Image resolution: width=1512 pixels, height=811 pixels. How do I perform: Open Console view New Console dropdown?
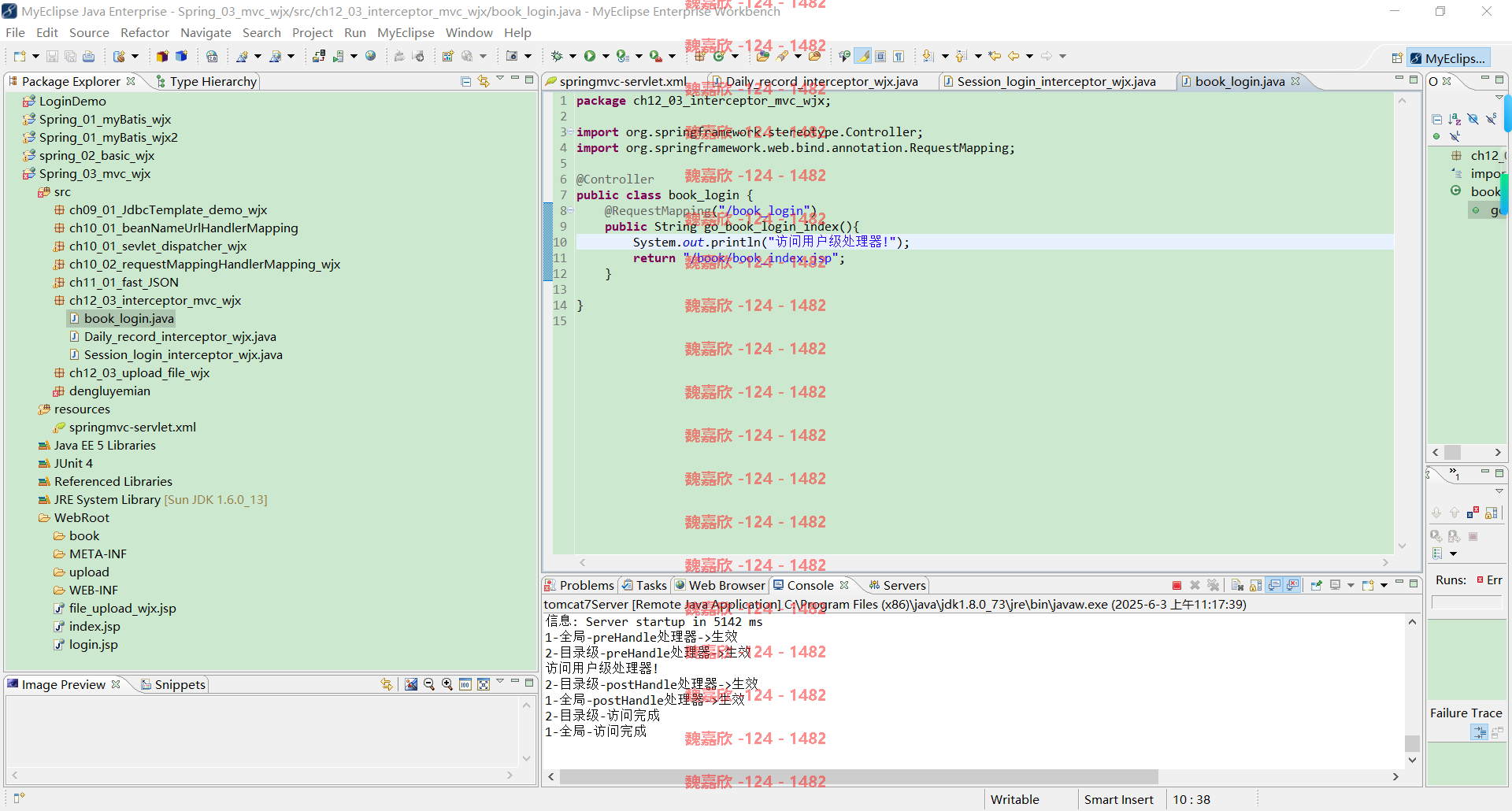tap(1384, 585)
